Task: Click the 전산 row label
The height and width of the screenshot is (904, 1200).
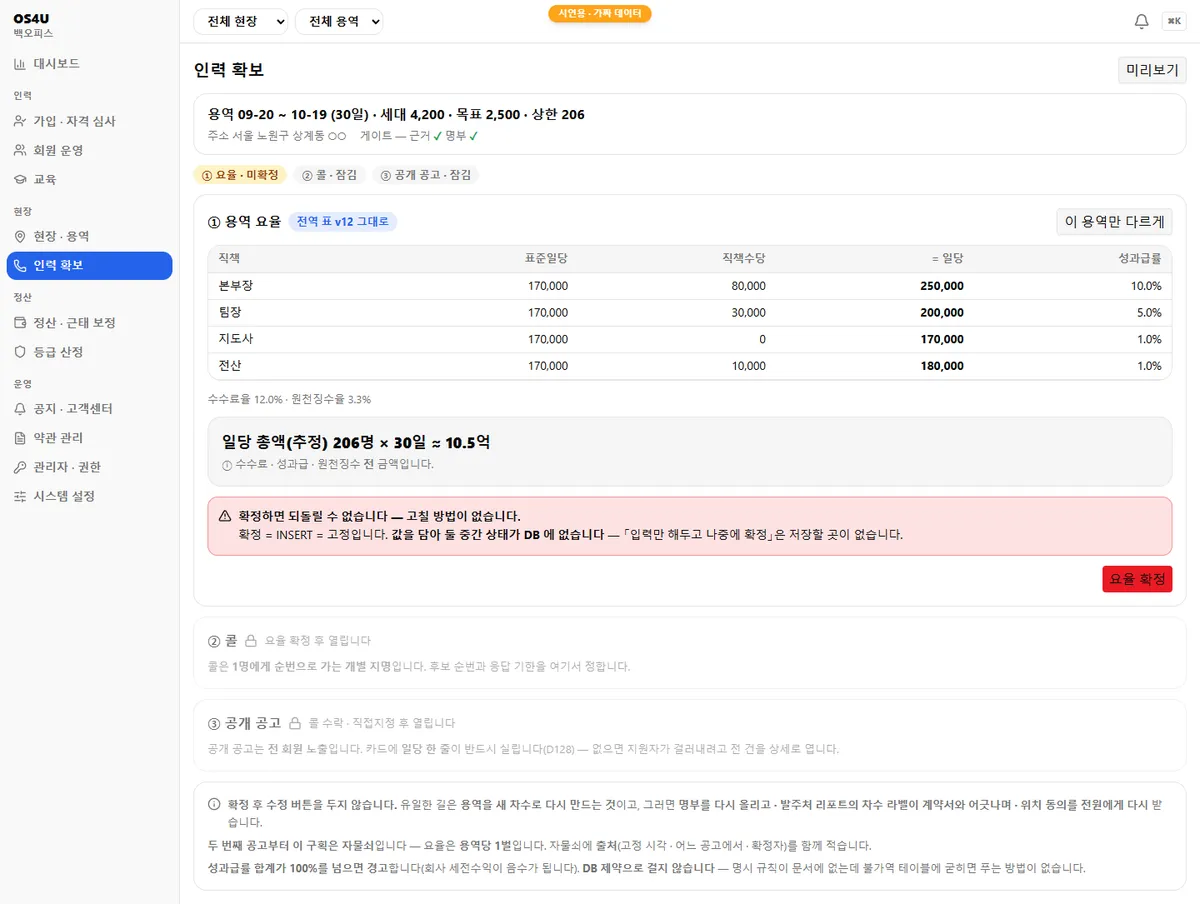Action: [231, 366]
